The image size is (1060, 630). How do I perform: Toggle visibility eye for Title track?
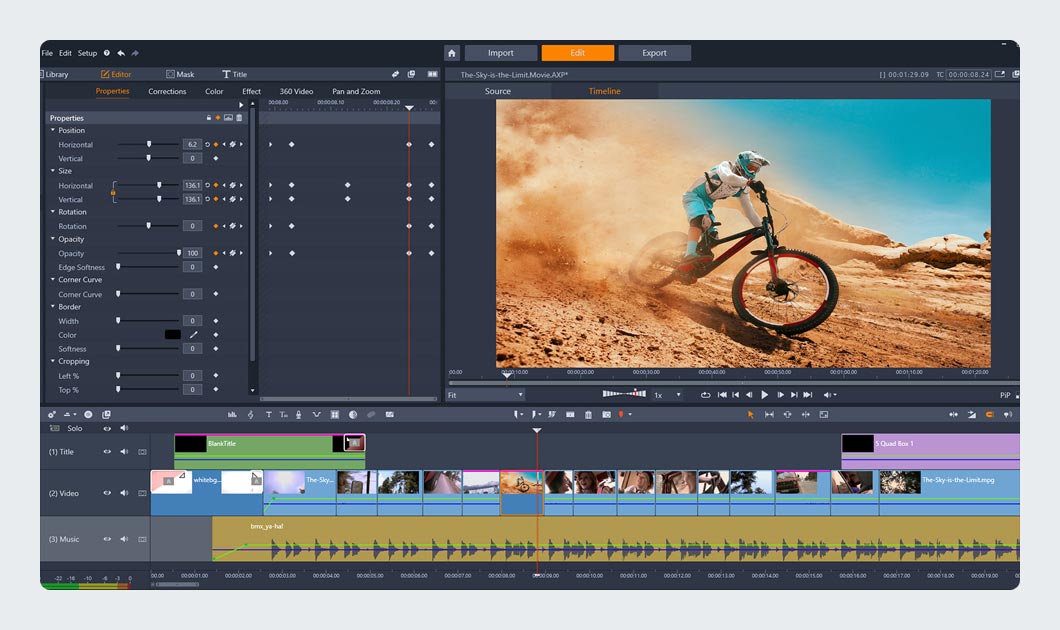[107, 452]
